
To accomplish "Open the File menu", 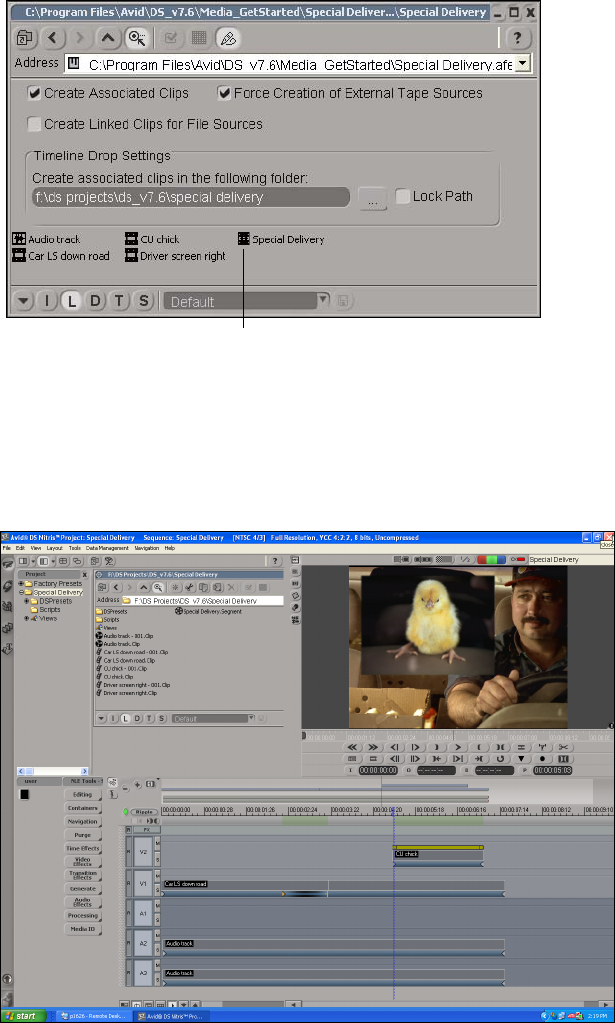I will (x=7, y=548).
